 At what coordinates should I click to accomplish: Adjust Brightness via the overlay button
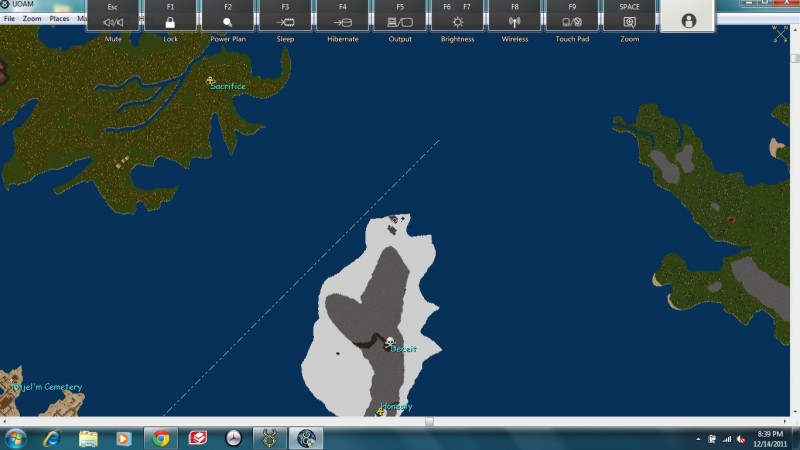point(458,21)
